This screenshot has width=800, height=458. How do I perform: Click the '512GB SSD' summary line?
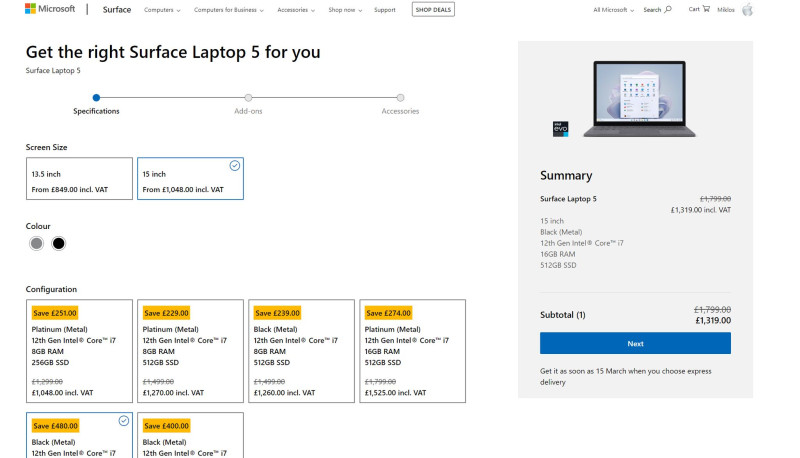[558, 265]
